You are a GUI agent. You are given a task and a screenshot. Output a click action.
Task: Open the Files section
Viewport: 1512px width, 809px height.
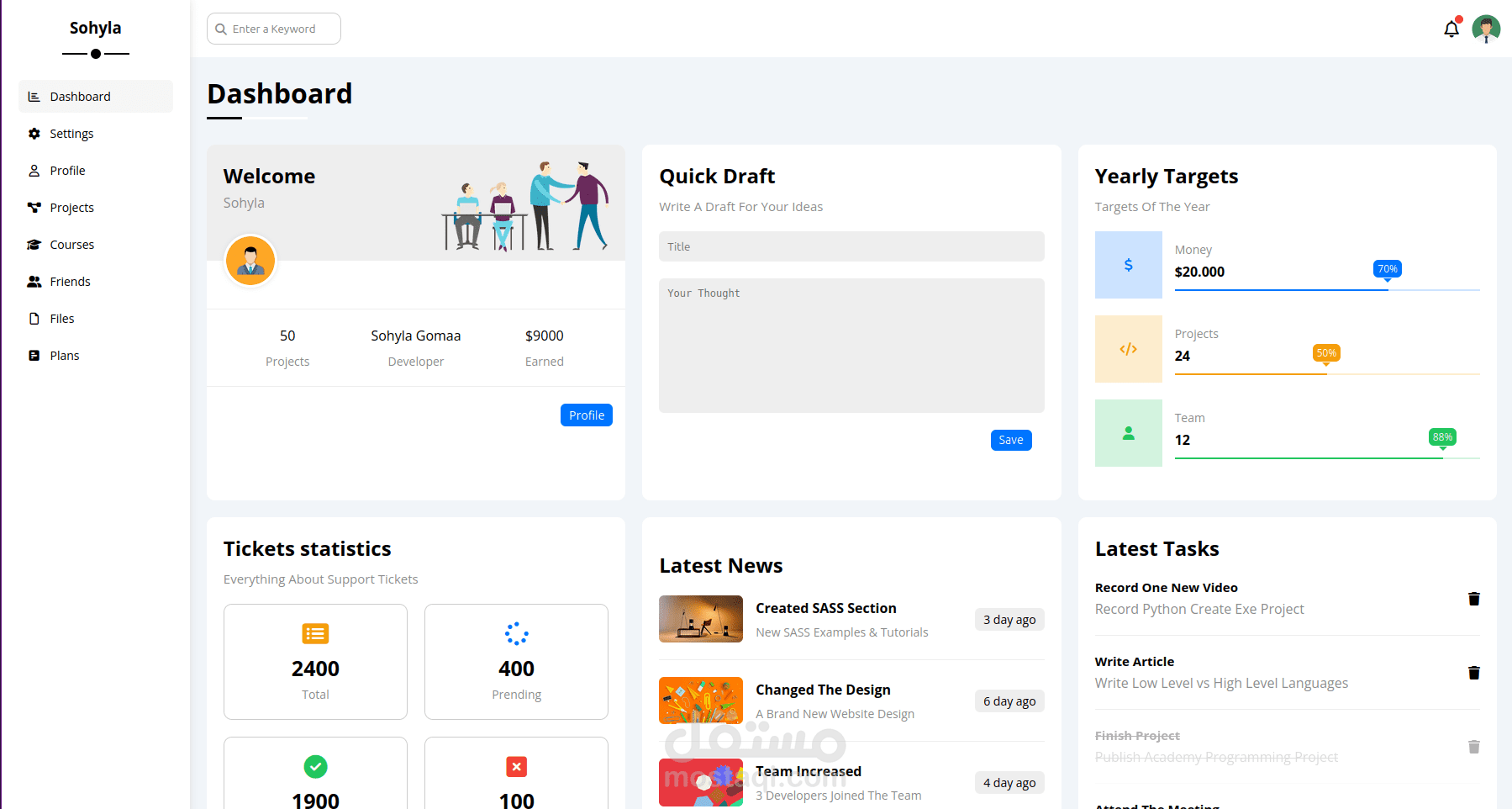61,318
